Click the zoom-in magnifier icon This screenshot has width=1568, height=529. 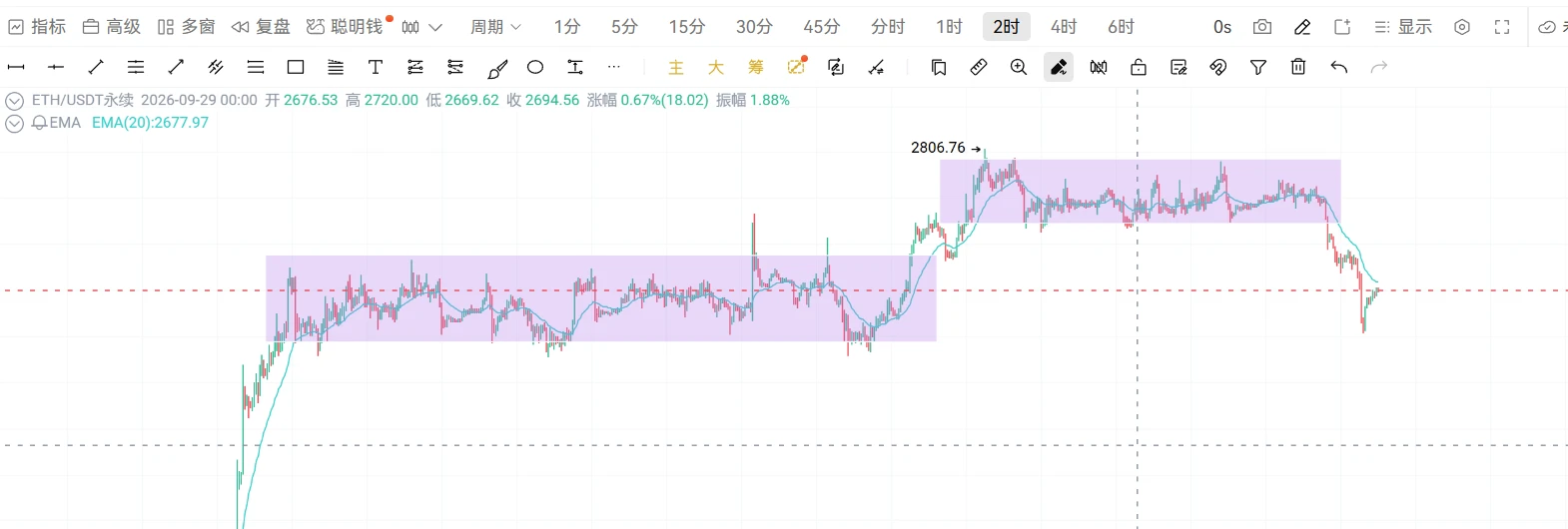1019,67
